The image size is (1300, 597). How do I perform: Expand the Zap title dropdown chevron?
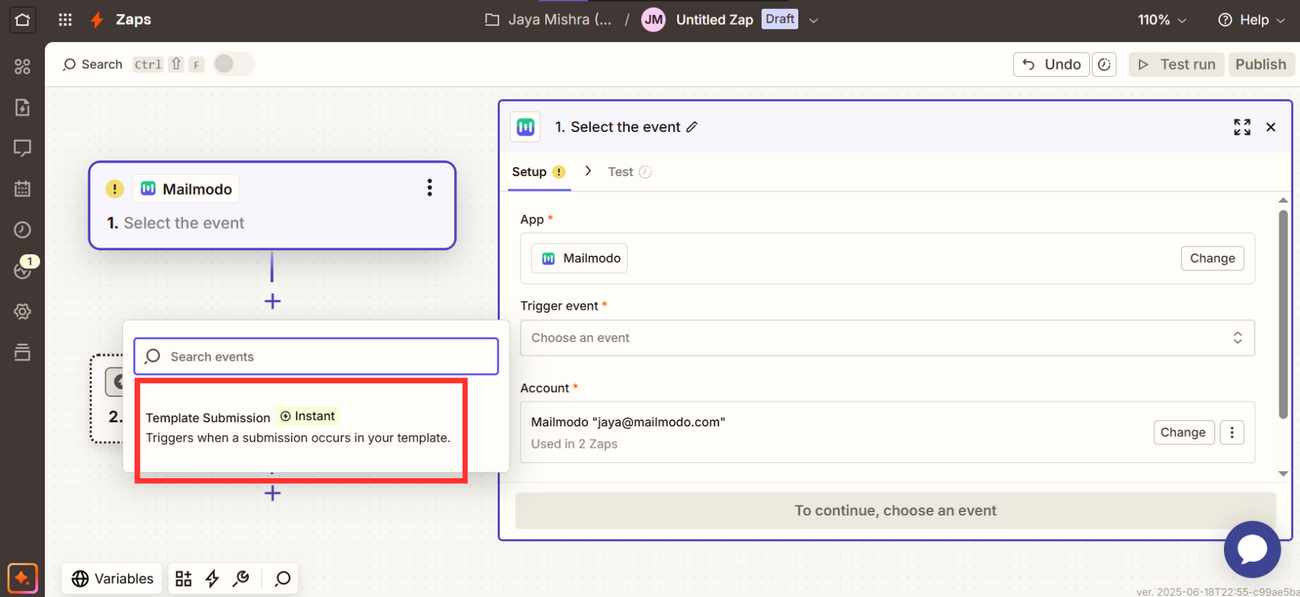point(814,20)
